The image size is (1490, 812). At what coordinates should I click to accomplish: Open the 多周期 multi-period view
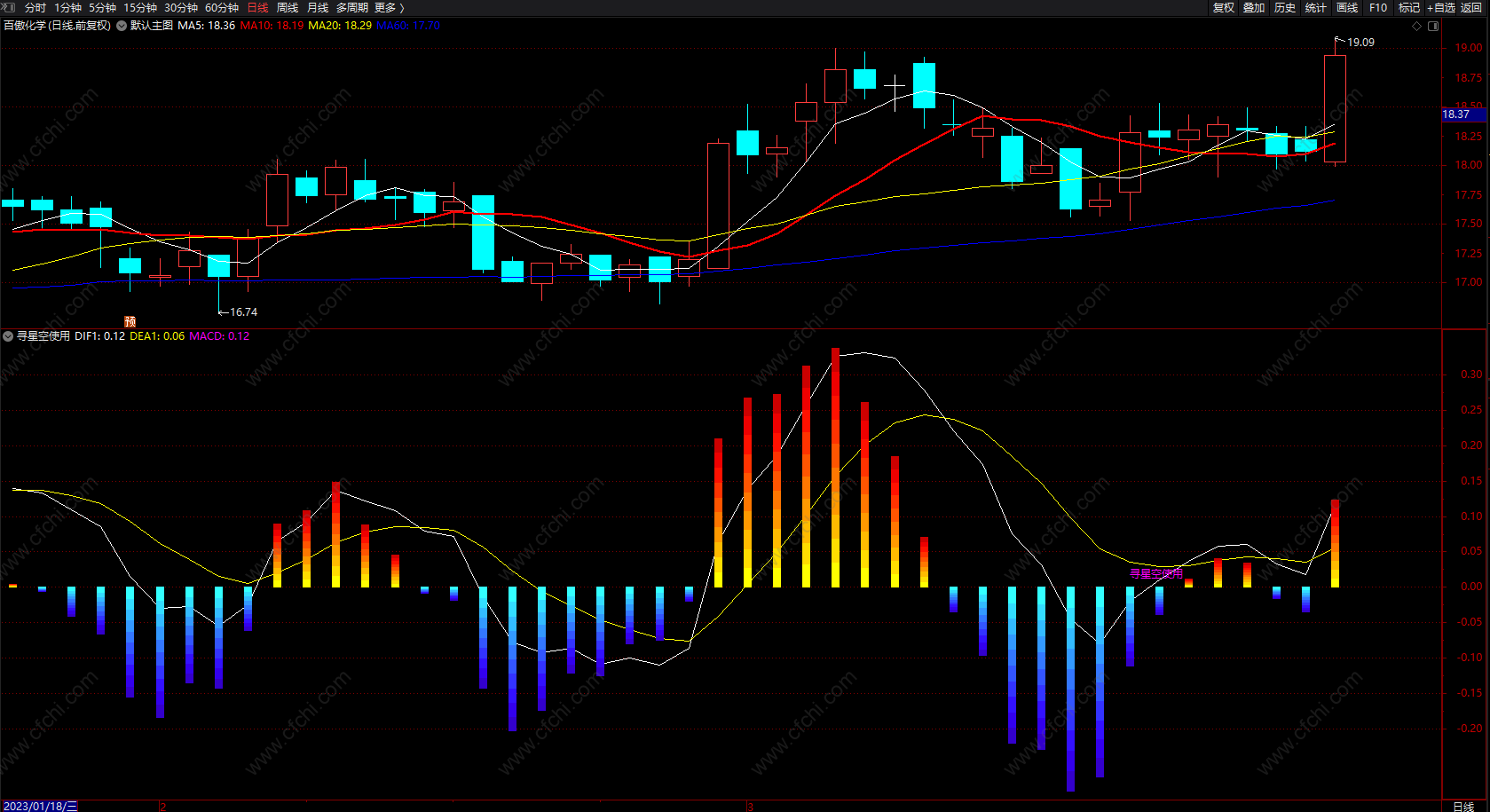(352, 8)
